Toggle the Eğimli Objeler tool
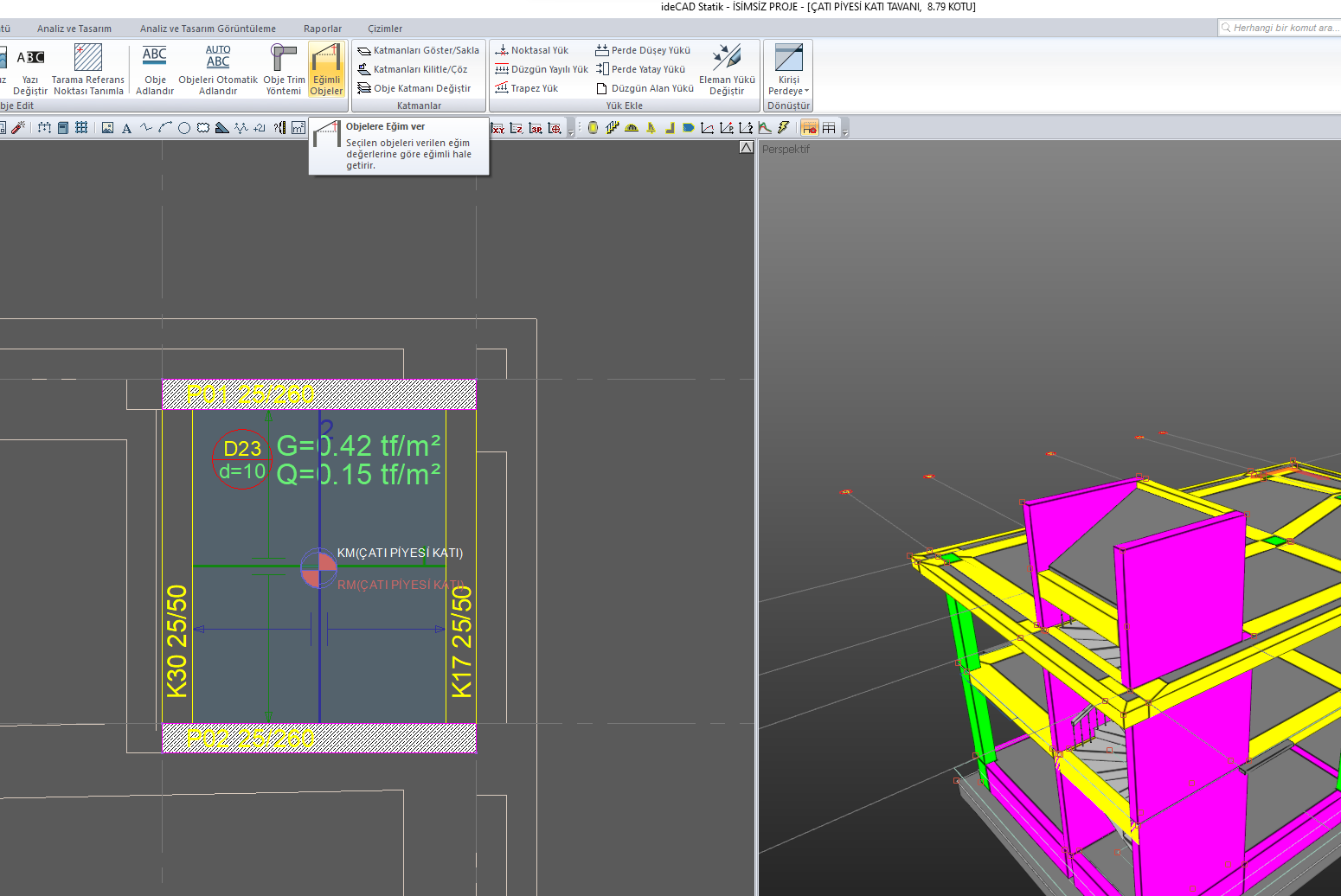 pyautogui.click(x=326, y=69)
